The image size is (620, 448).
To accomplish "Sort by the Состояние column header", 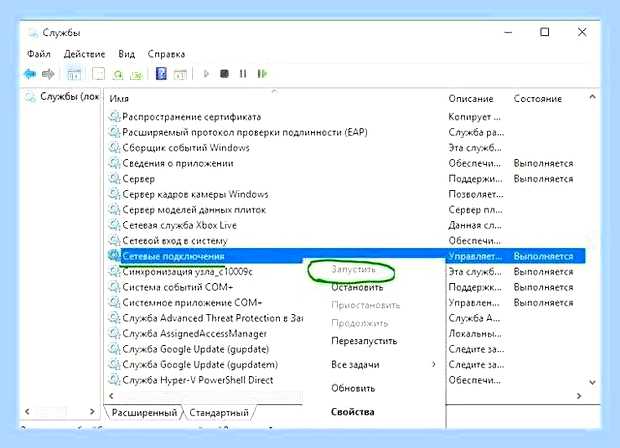I will [x=538, y=99].
